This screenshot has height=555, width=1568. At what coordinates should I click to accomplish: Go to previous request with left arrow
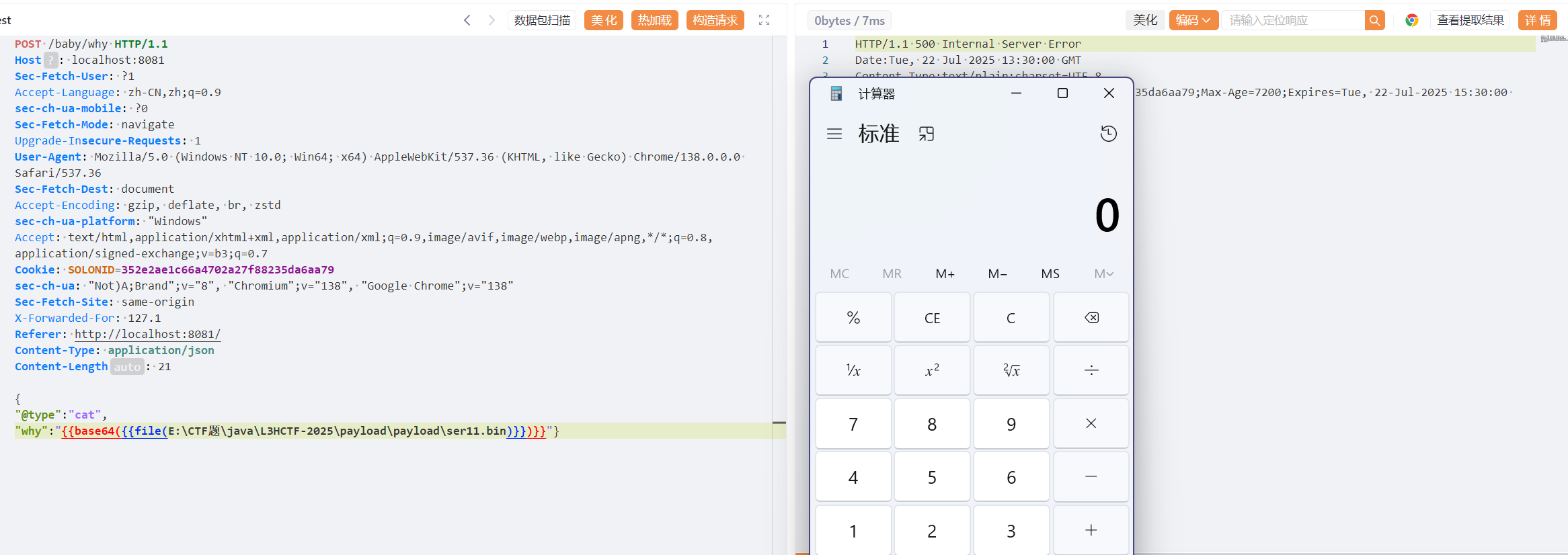tap(467, 20)
